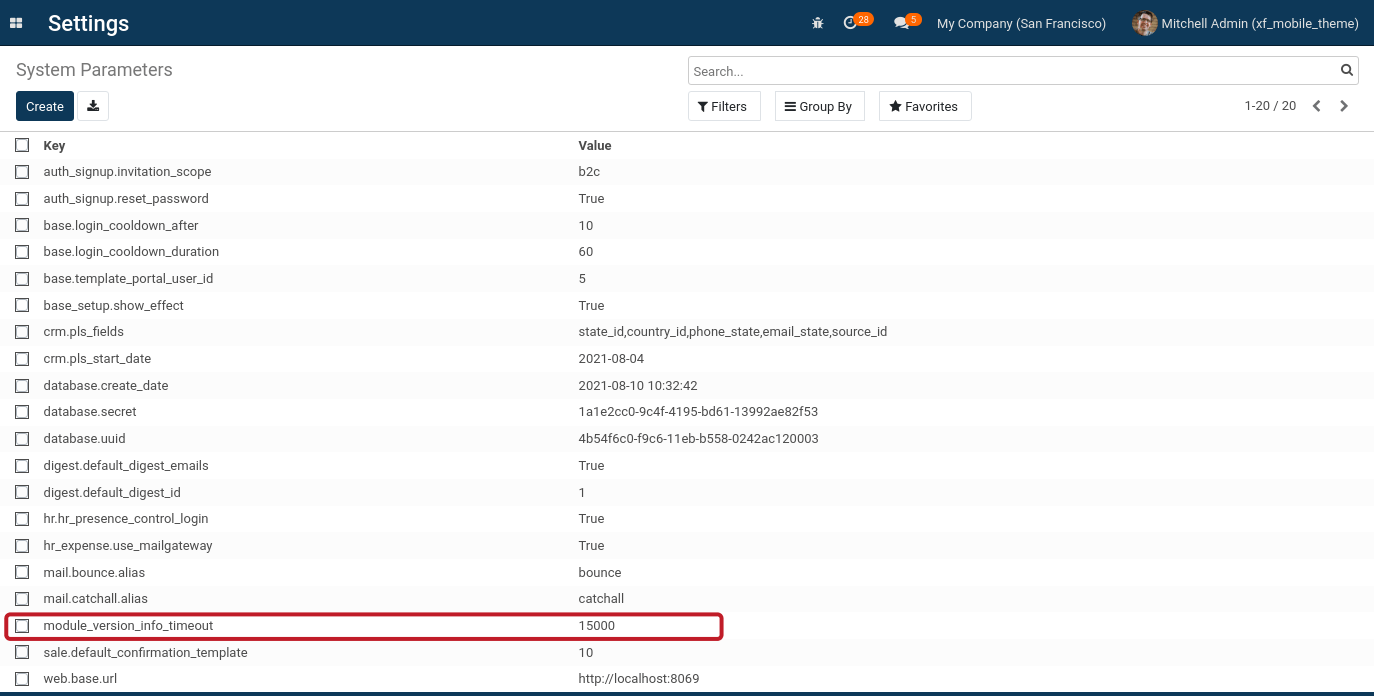Export records with the download icon

[x=93, y=106]
